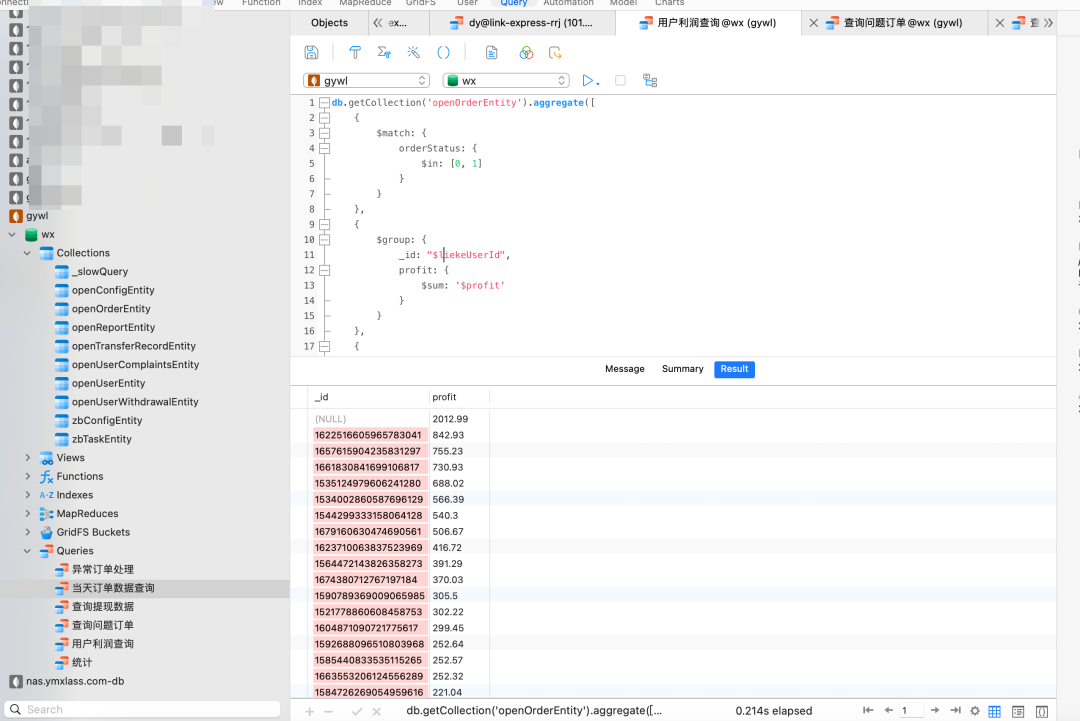Viewport: 1080px width, 721px height.
Task: Click the export result icon
Action: pos(555,52)
